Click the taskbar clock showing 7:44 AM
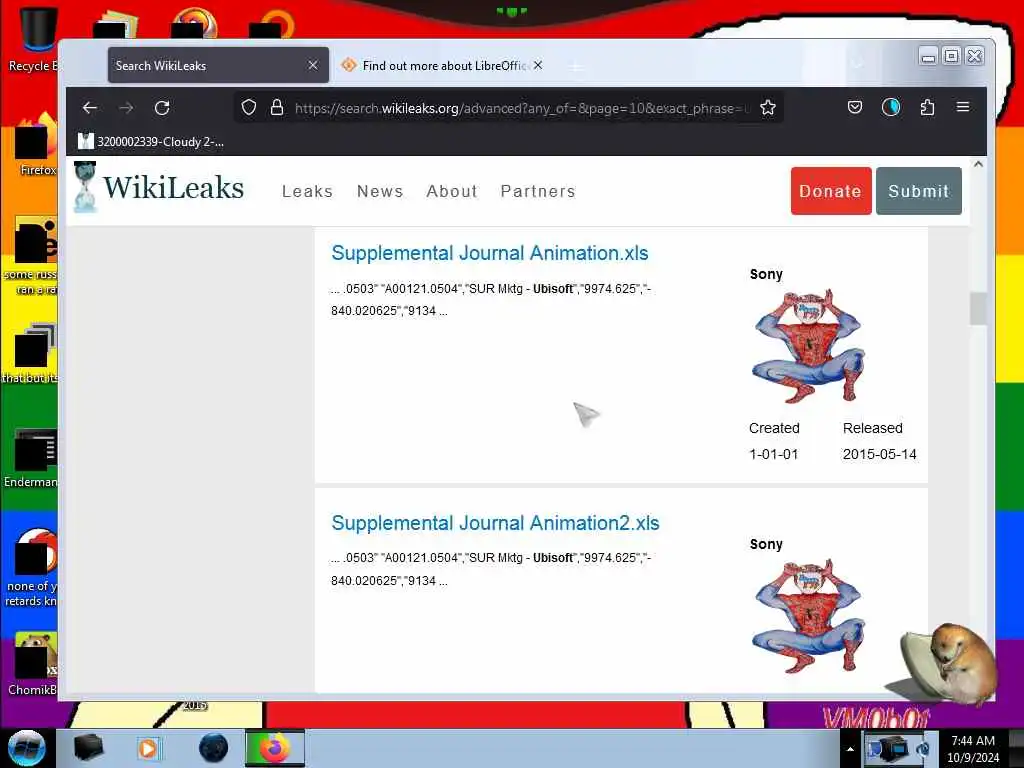 click(x=973, y=748)
